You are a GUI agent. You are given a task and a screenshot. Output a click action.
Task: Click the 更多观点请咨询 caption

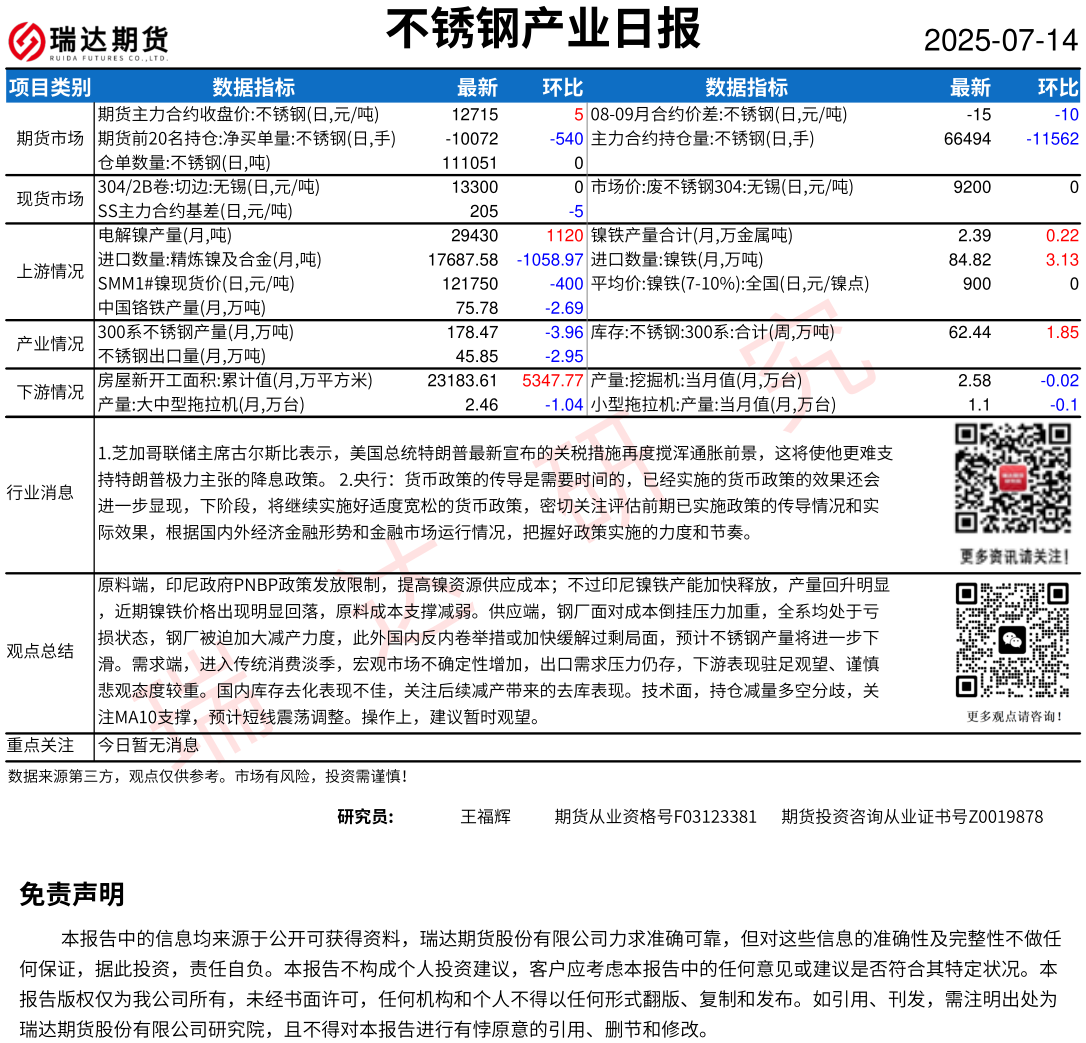tap(1014, 716)
